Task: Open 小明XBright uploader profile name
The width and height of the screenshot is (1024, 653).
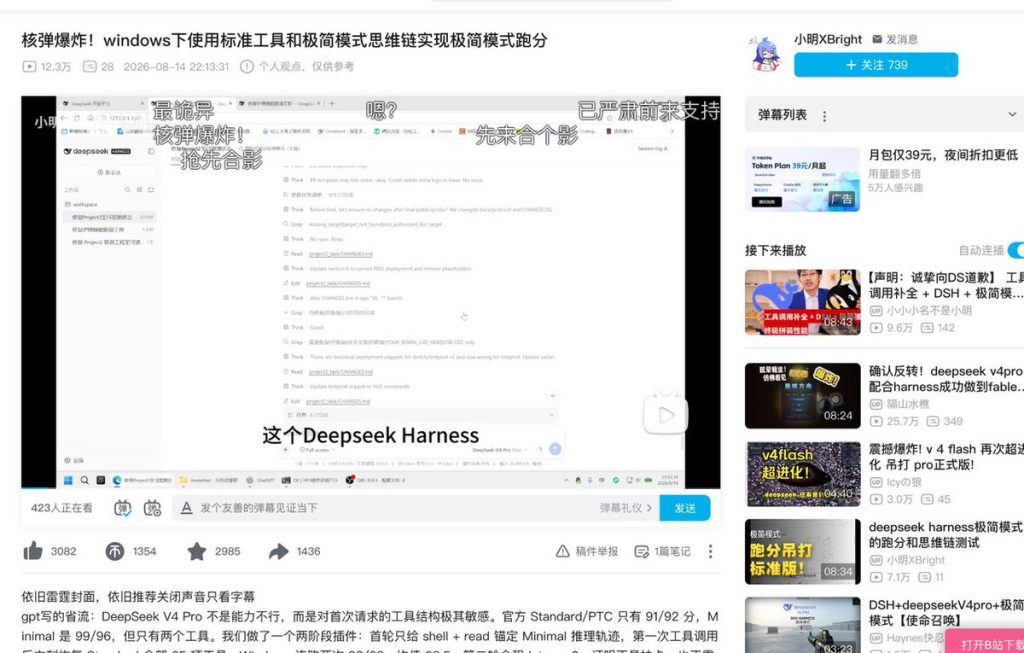Action: click(827, 39)
